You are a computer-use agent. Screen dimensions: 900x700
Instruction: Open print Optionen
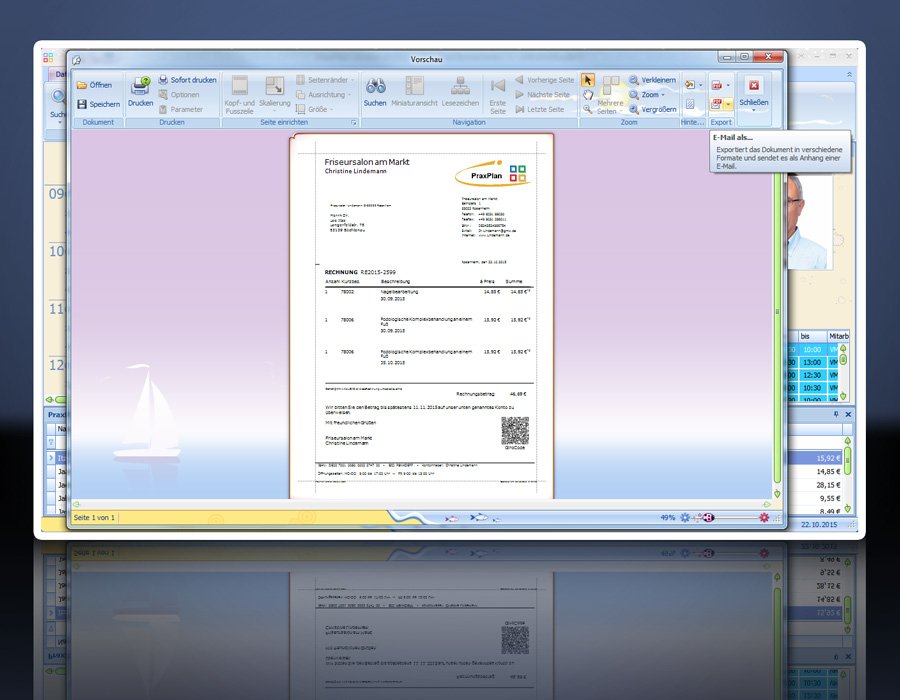pyautogui.click(x=179, y=95)
